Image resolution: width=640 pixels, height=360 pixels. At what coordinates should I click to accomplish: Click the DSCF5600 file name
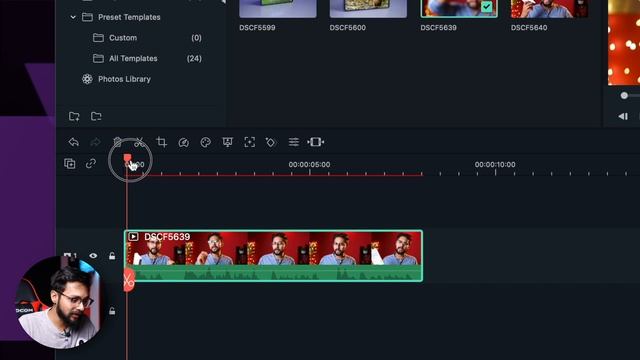[348, 28]
